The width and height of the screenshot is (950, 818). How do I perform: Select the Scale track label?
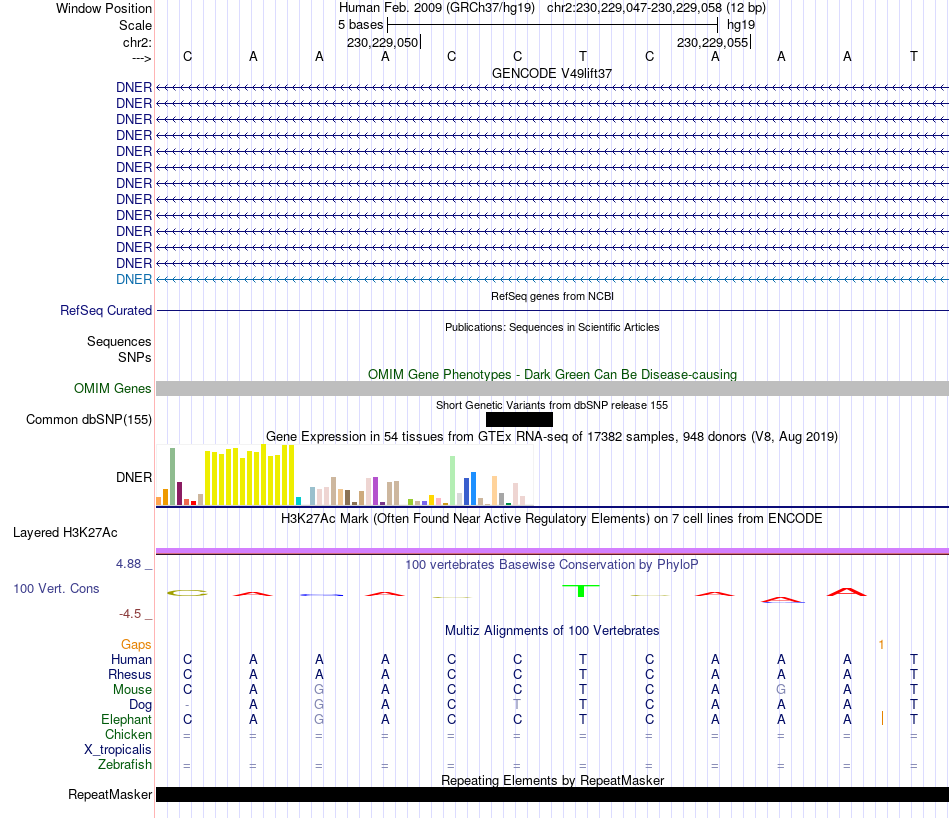[x=135, y=25]
